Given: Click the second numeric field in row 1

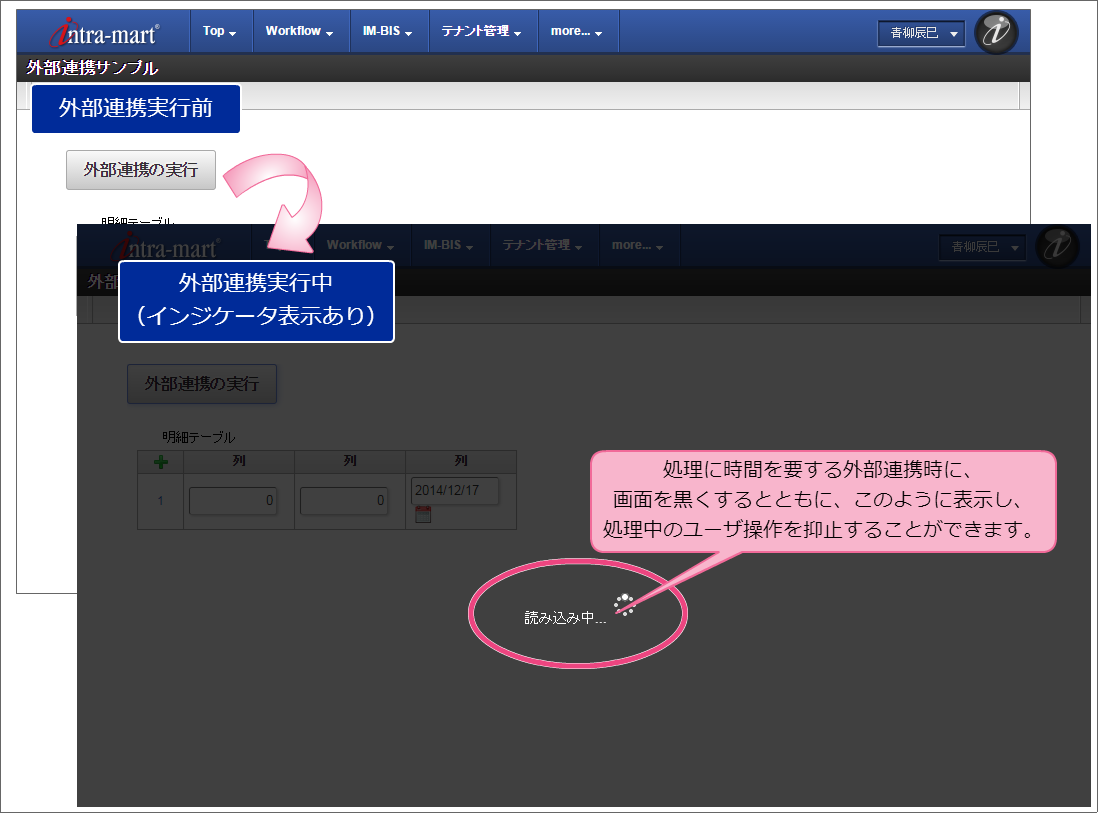Looking at the screenshot, I should tap(344, 501).
